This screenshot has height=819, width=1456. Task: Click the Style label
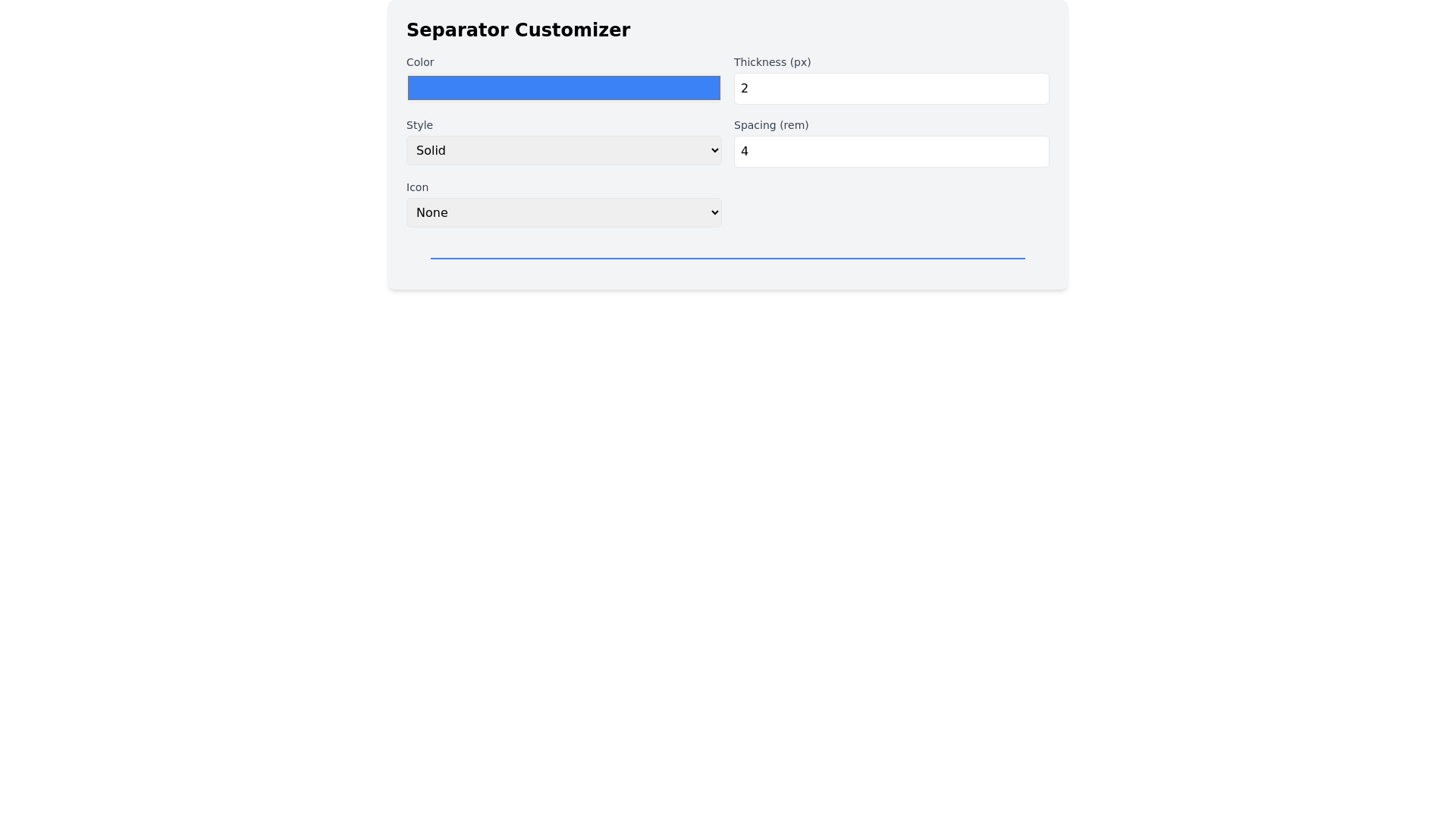tap(419, 125)
